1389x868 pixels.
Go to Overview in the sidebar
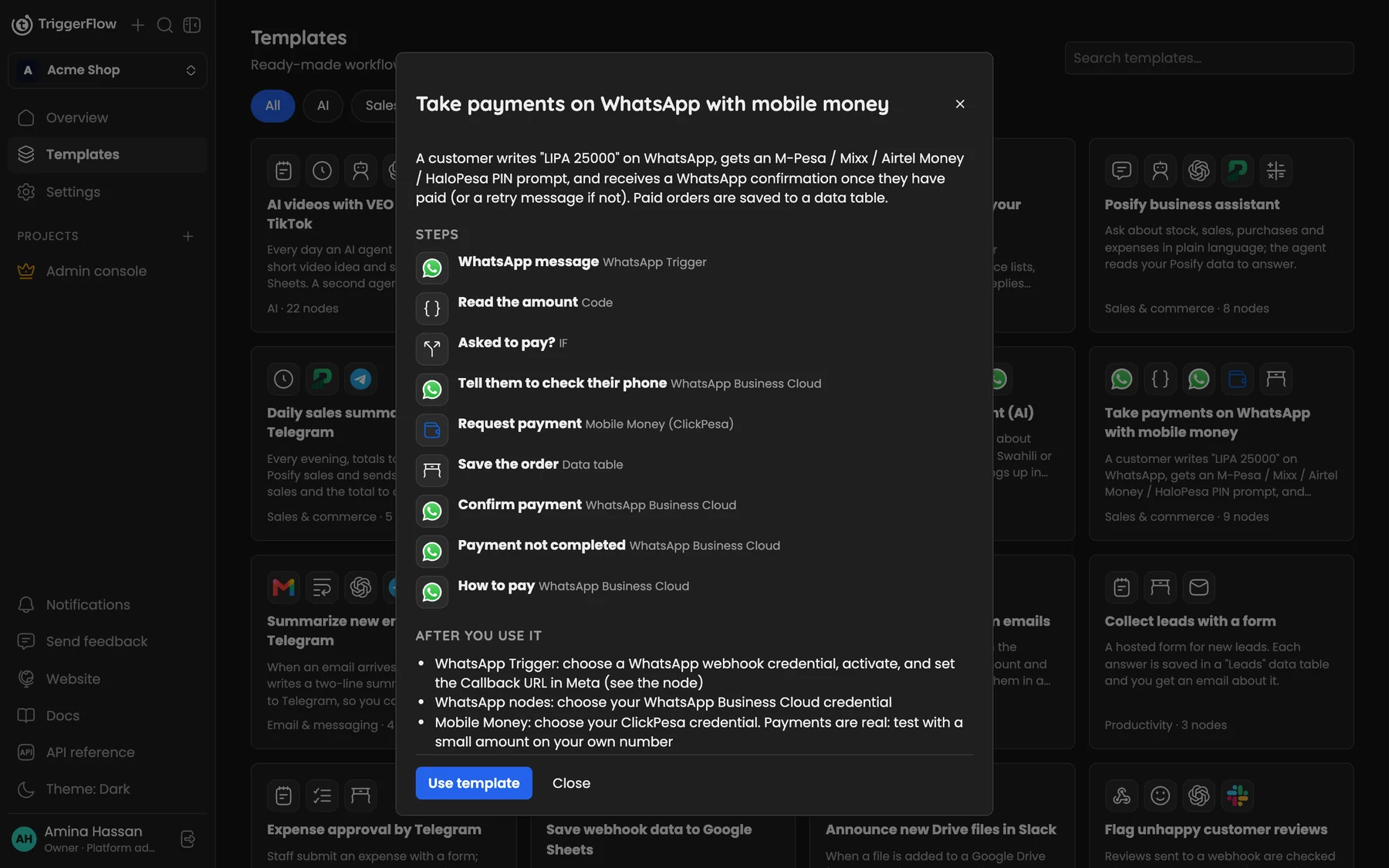107,117
